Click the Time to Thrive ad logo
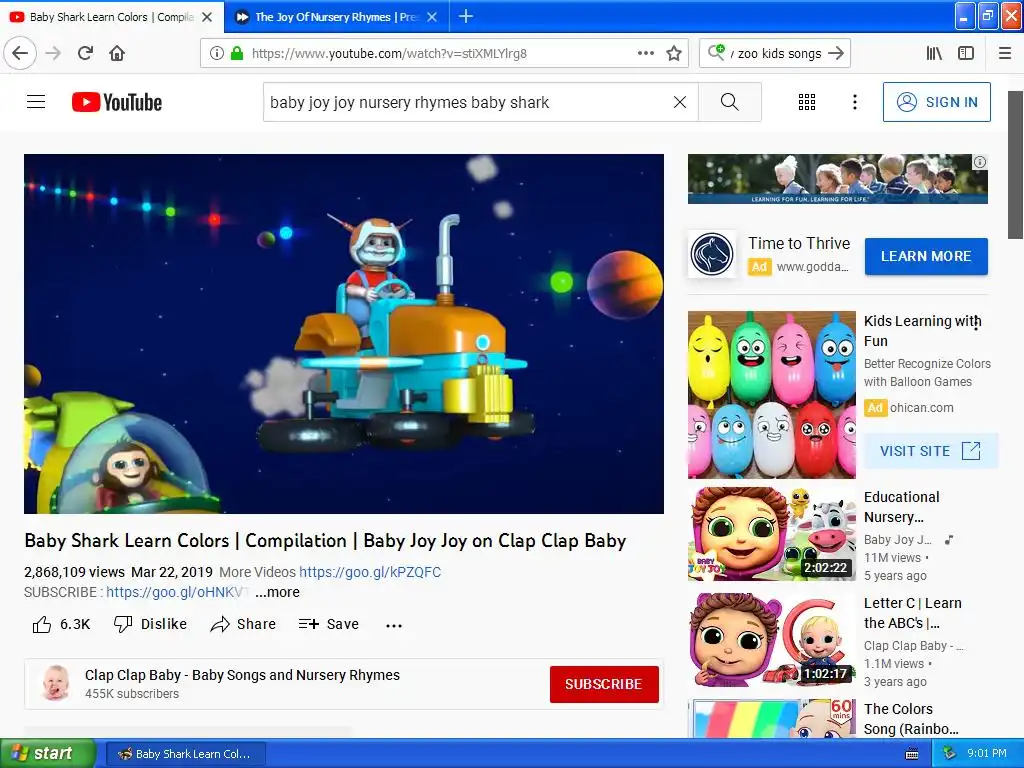 712,254
